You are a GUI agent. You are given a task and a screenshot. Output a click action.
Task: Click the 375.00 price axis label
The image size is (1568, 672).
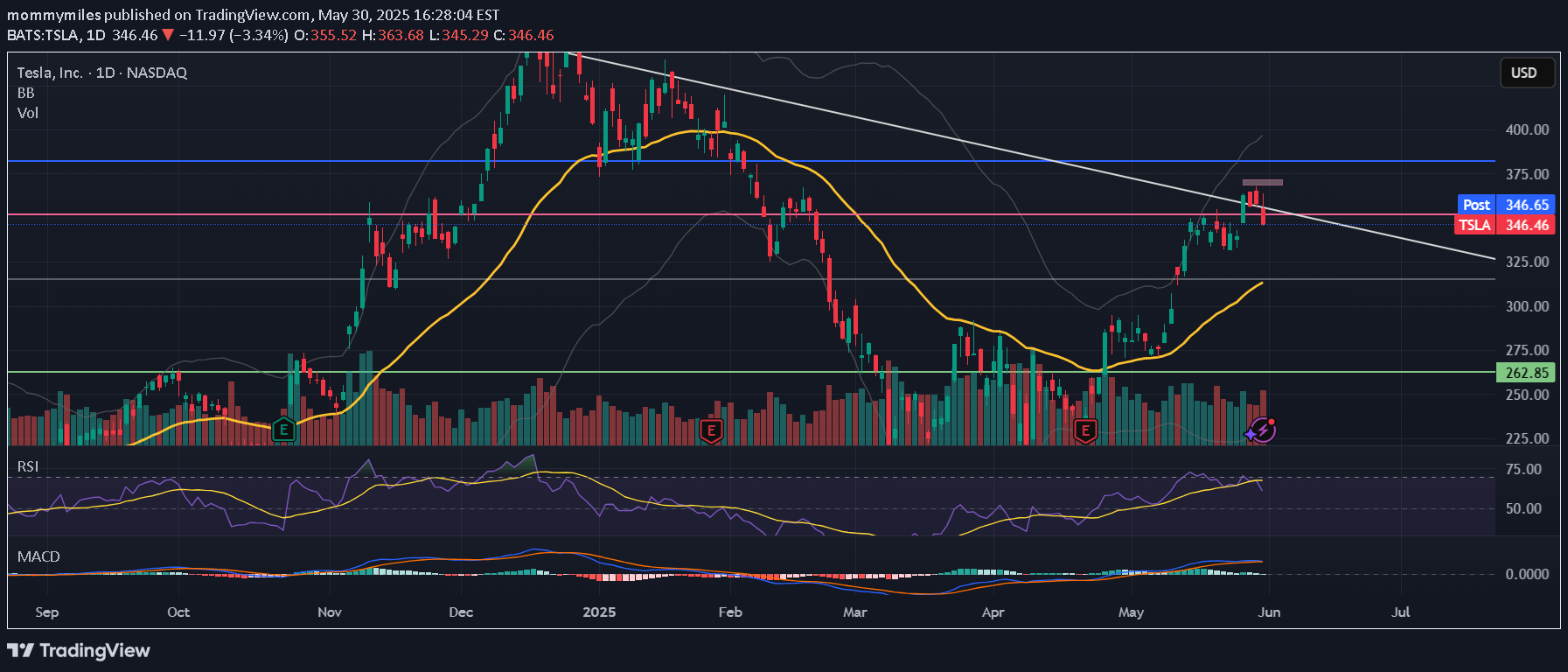coord(1527,174)
